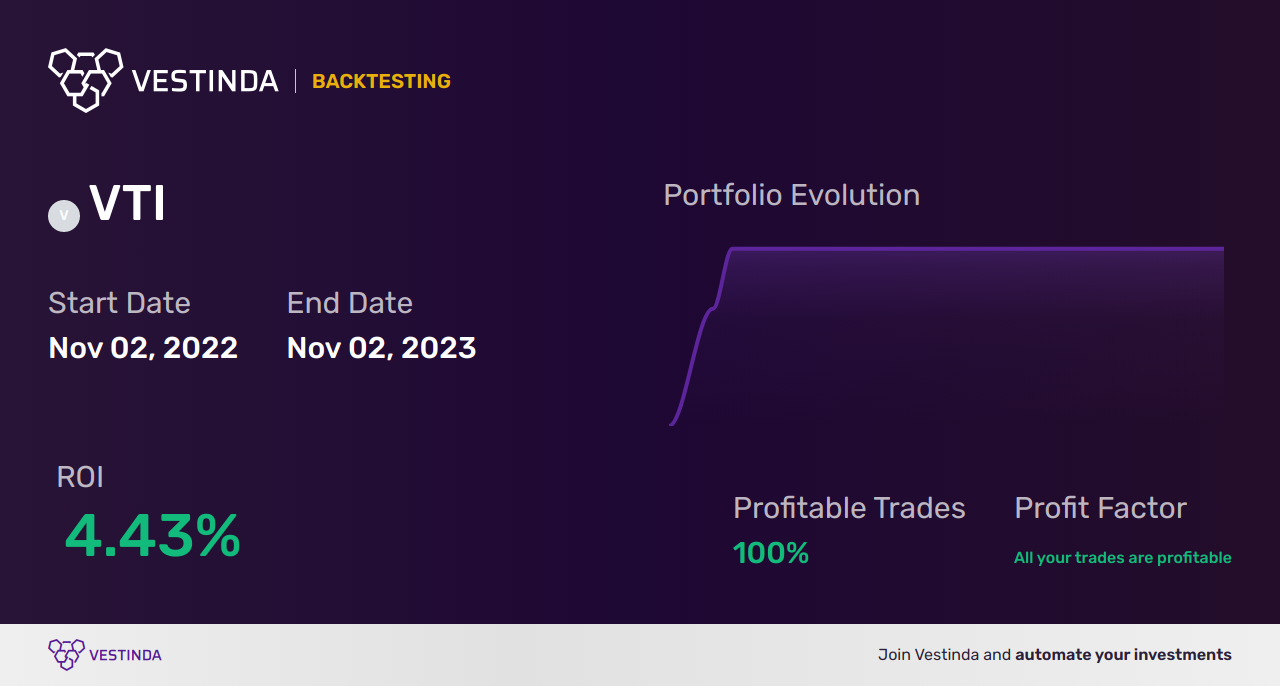
Task: Click the VESTINDA header wordmark
Action: (205, 81)
